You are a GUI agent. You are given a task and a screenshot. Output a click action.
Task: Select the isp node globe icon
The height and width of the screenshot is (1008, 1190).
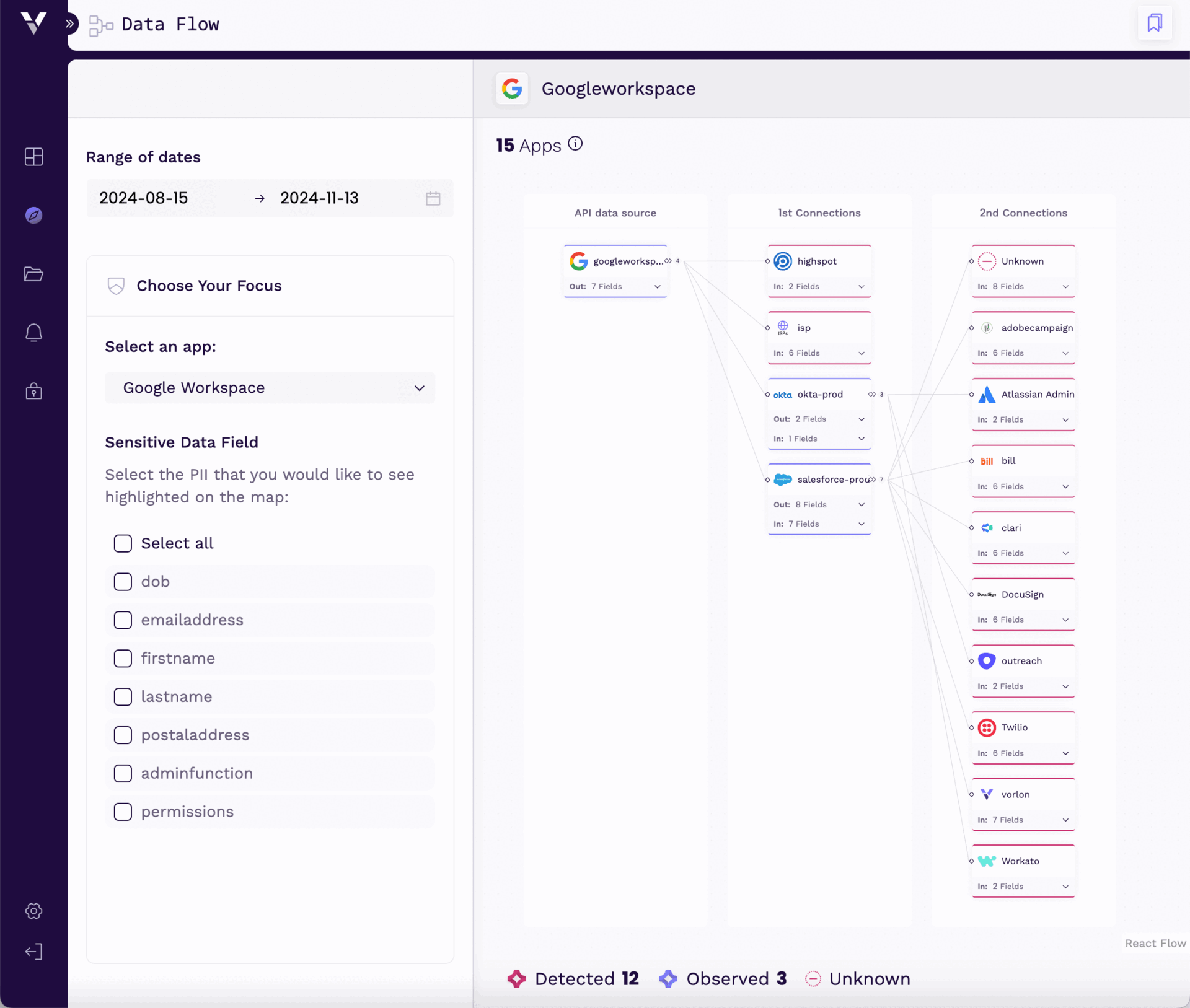click(x=783, y=327)
